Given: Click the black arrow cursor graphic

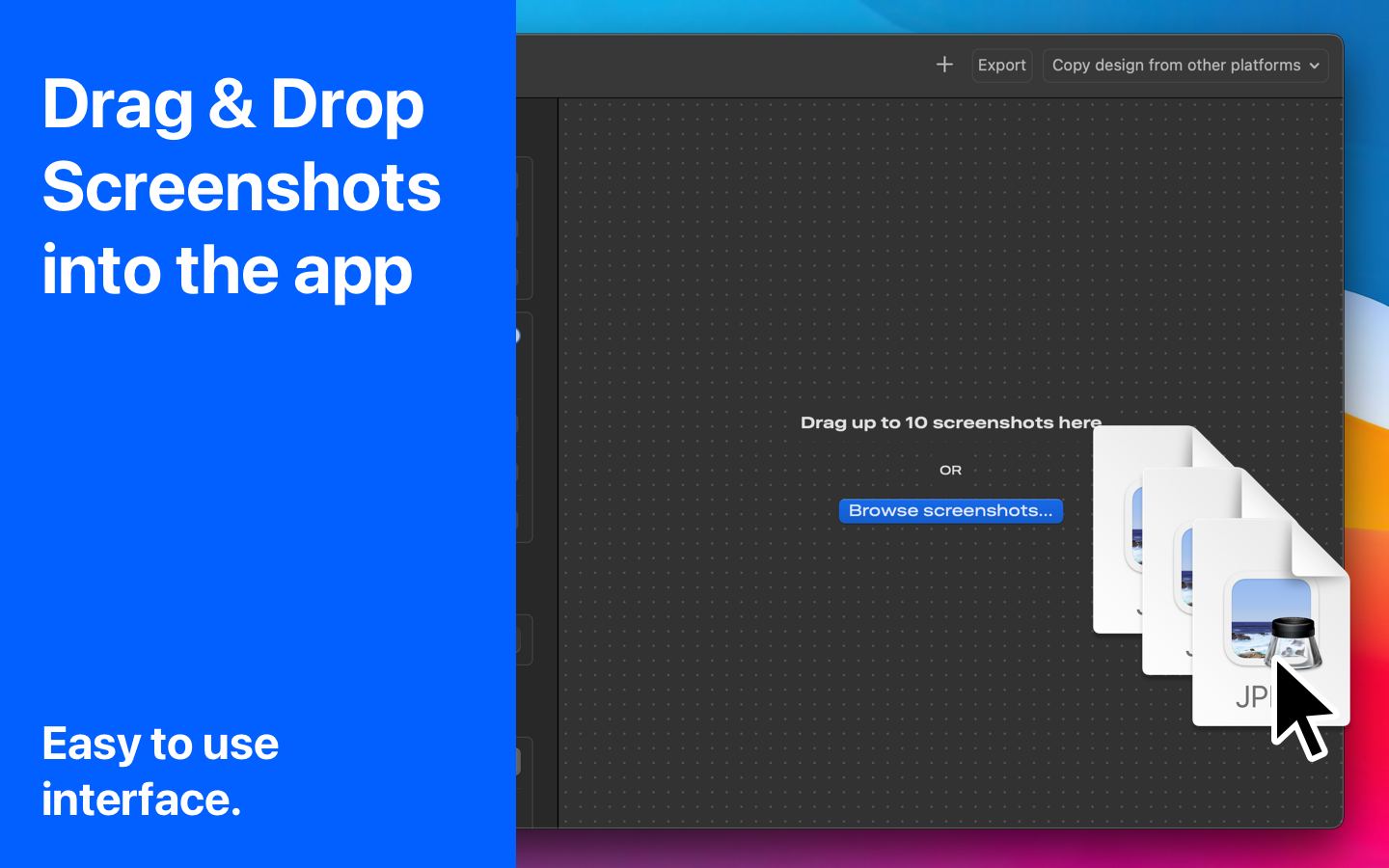Looking at the screenshot, I should coord(1300,709).
